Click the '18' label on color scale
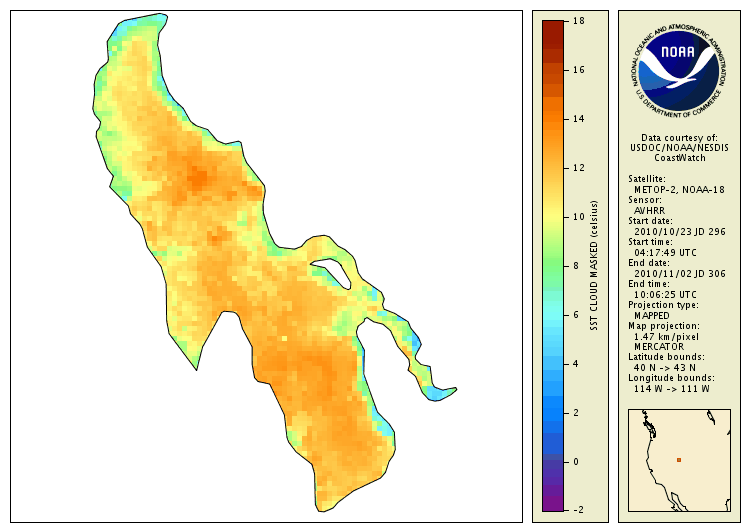750x532 pixels. pyautogui.click(x=579, y=21)
